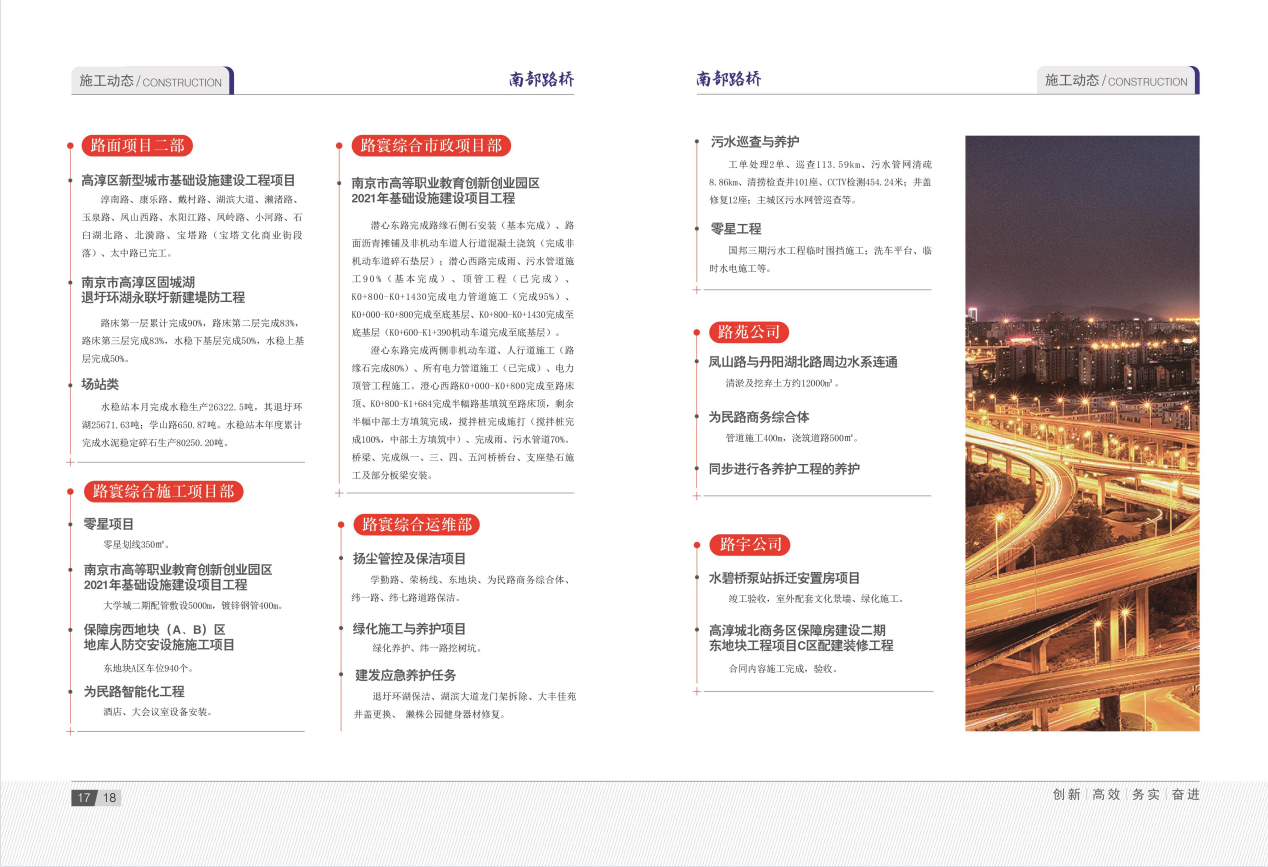Image resolution: width=1268 pixels, height=867 pixels.
Task: Click the line 大学城二期配管敷设5000m
Action: click(x=193, y=605)
